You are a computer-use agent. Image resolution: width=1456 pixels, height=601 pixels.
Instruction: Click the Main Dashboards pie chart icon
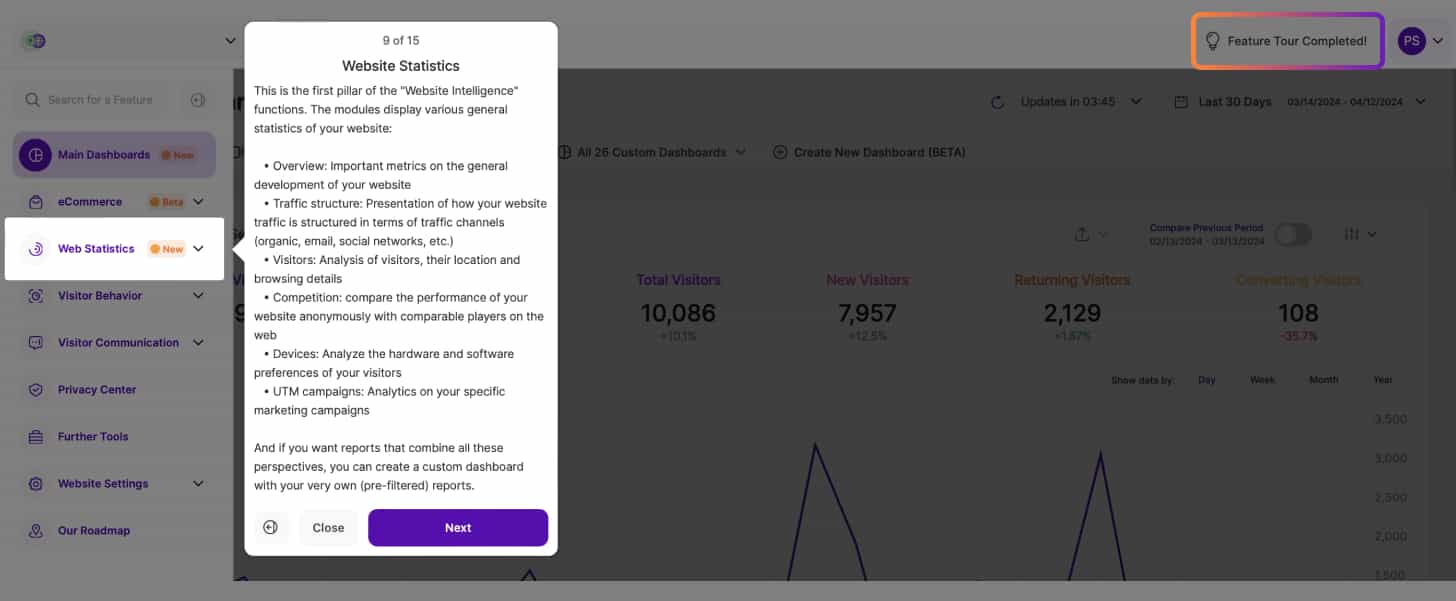point(36,155)
